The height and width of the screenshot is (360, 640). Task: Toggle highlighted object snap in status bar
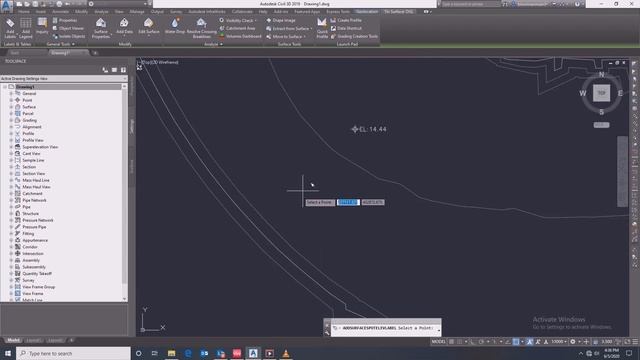516,342
